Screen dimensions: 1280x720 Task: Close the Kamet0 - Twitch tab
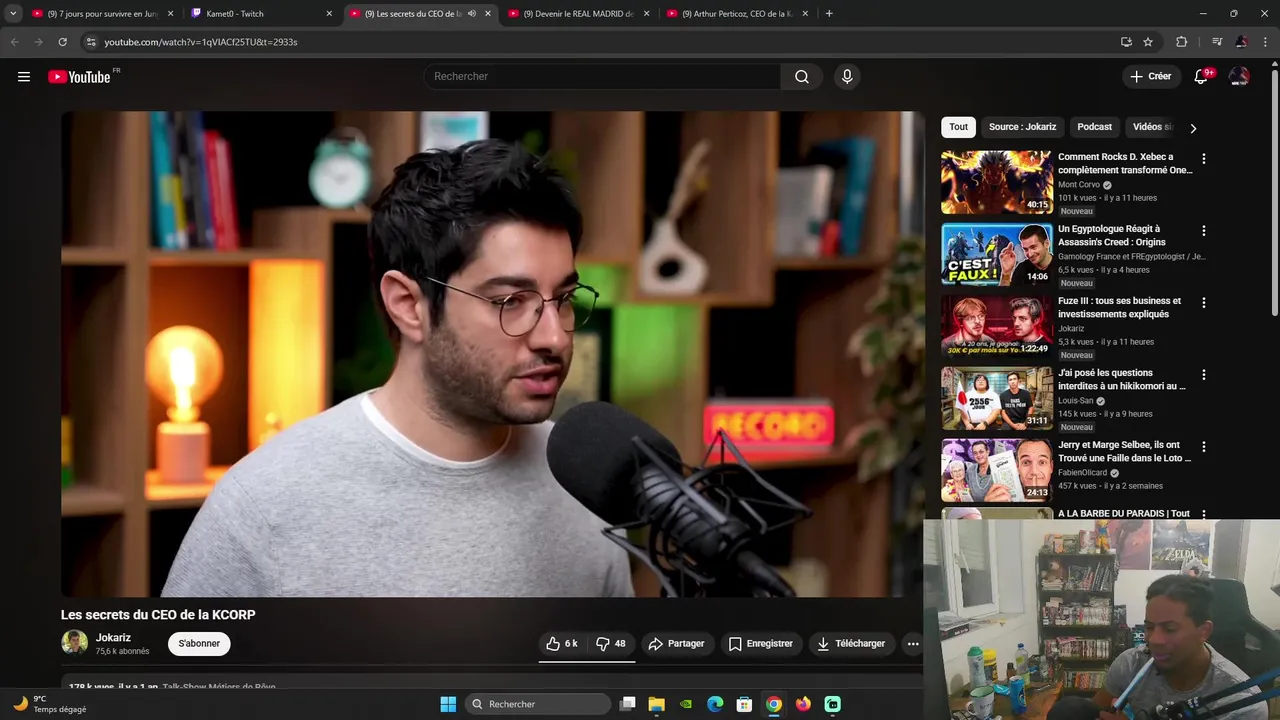pos(329,14)
